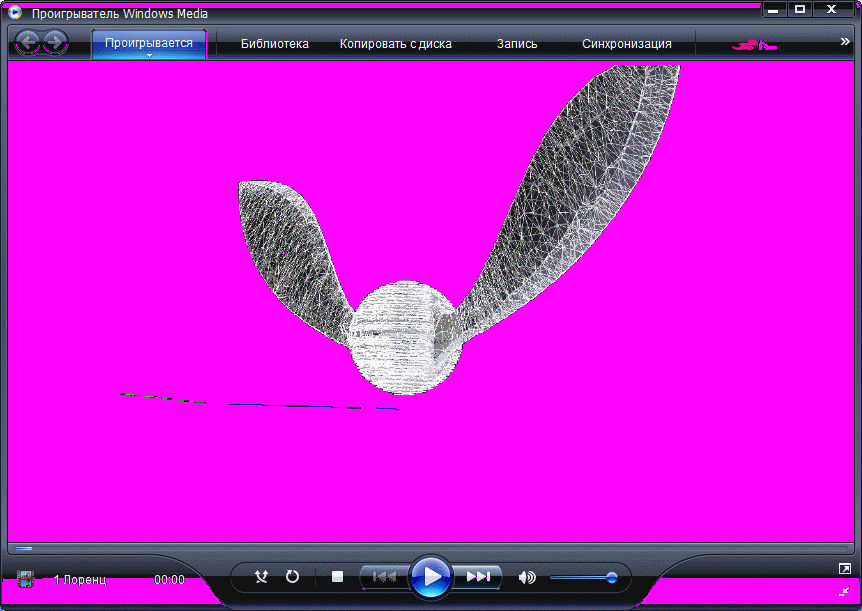Mute the sound with the speaker icon
Image resolution: width=862 pixels, height=611 pixels.
(x=527, y=577)
